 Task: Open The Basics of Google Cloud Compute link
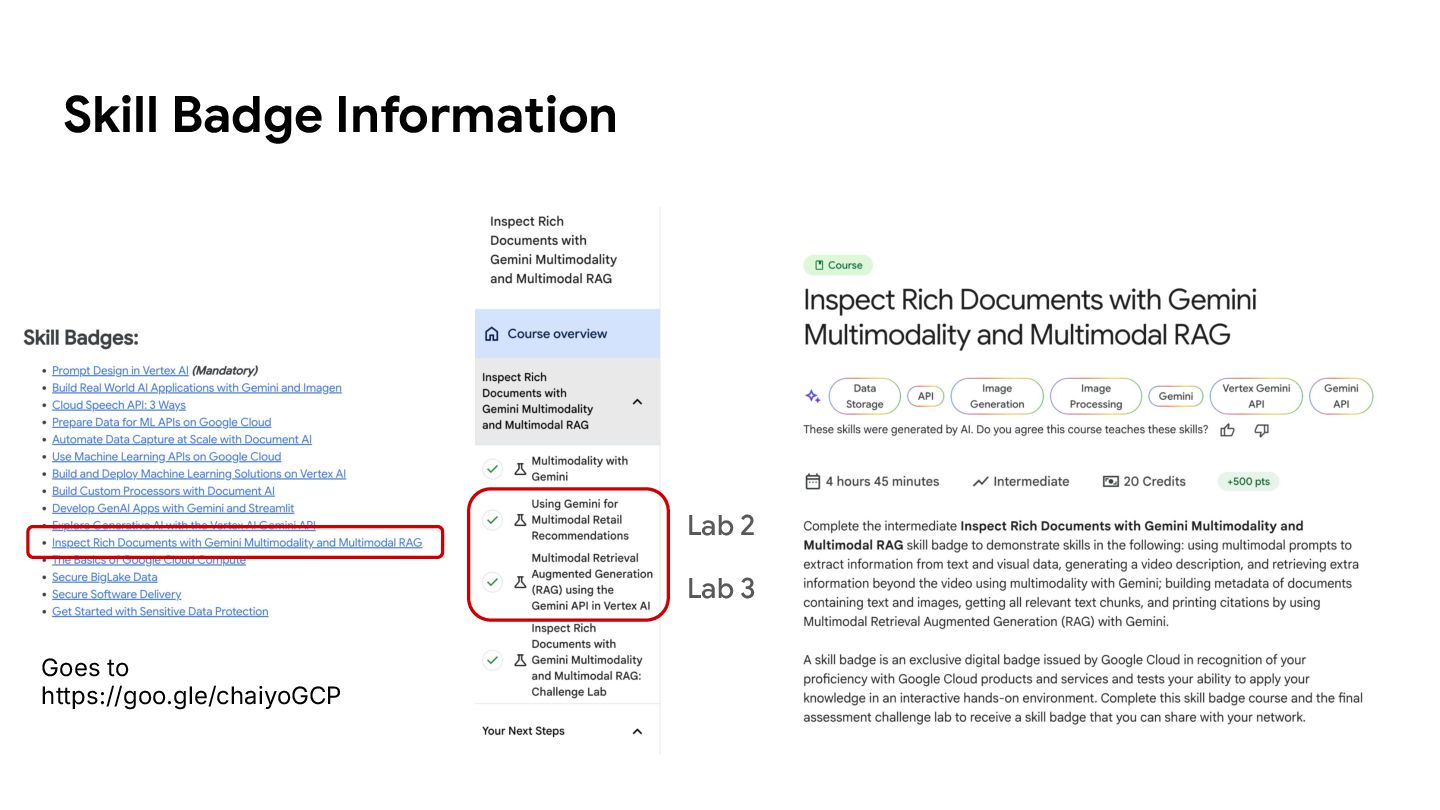(x=149, y=560)
